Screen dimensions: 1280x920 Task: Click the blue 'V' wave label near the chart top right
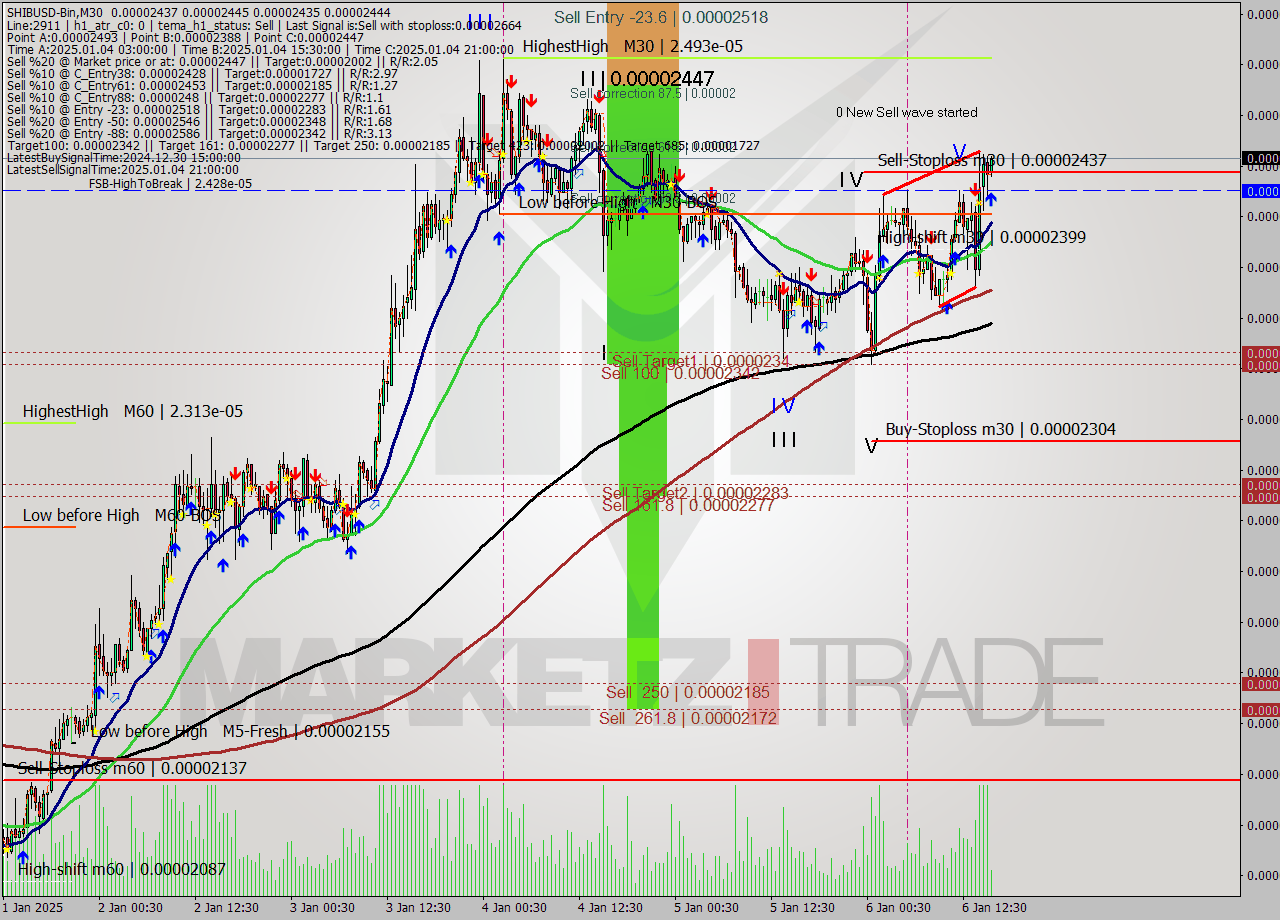click(x=959, y=152)
